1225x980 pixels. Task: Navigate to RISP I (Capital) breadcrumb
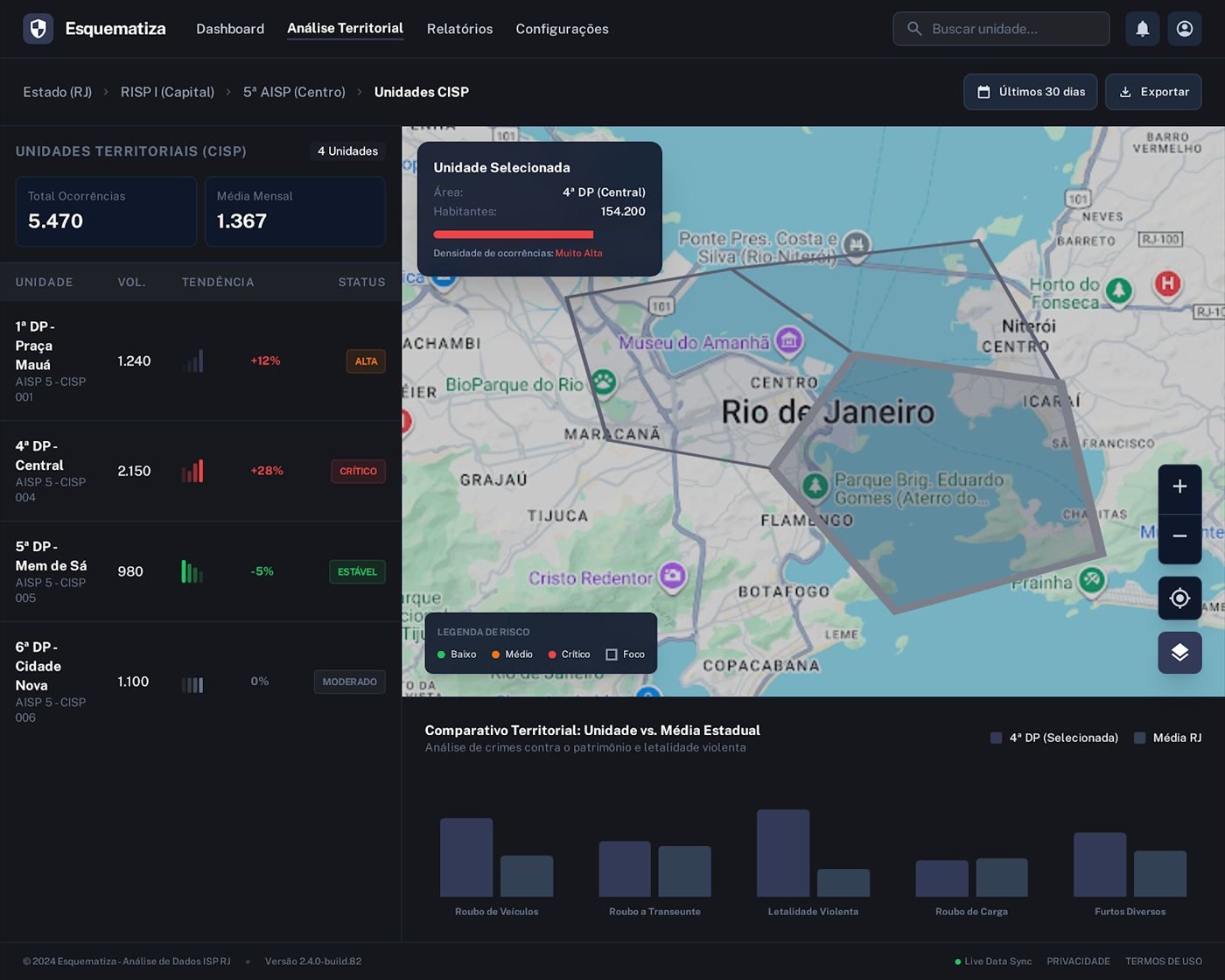pos(167,92)
